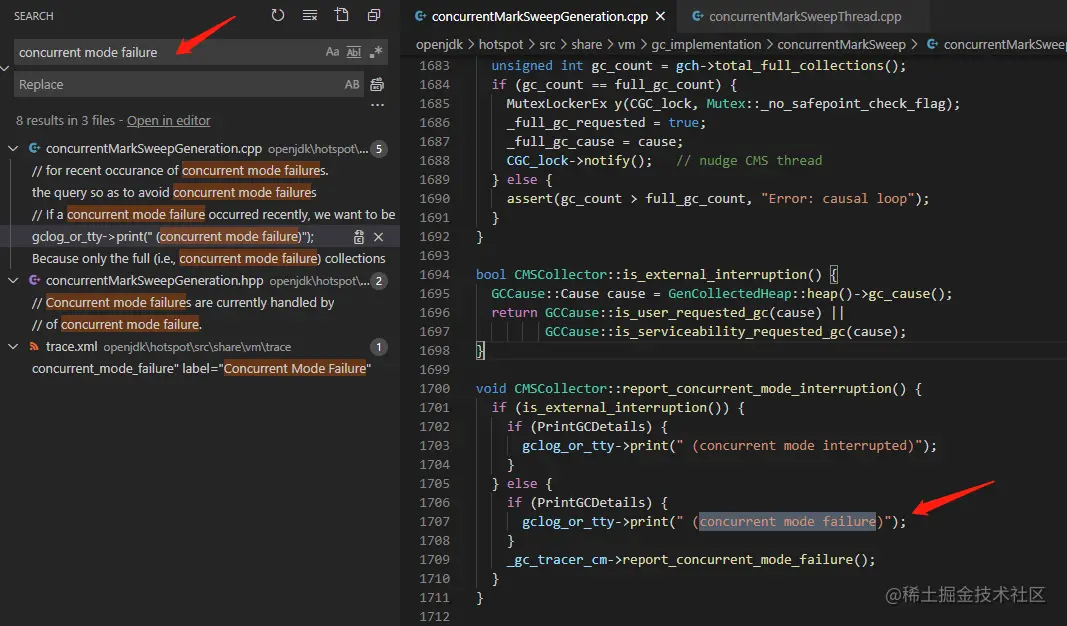Screen dimensions: 1067x626
Task: Collapse concurrentMarkSweepGeneration.hpp results group
Action: tap(13, 282)
